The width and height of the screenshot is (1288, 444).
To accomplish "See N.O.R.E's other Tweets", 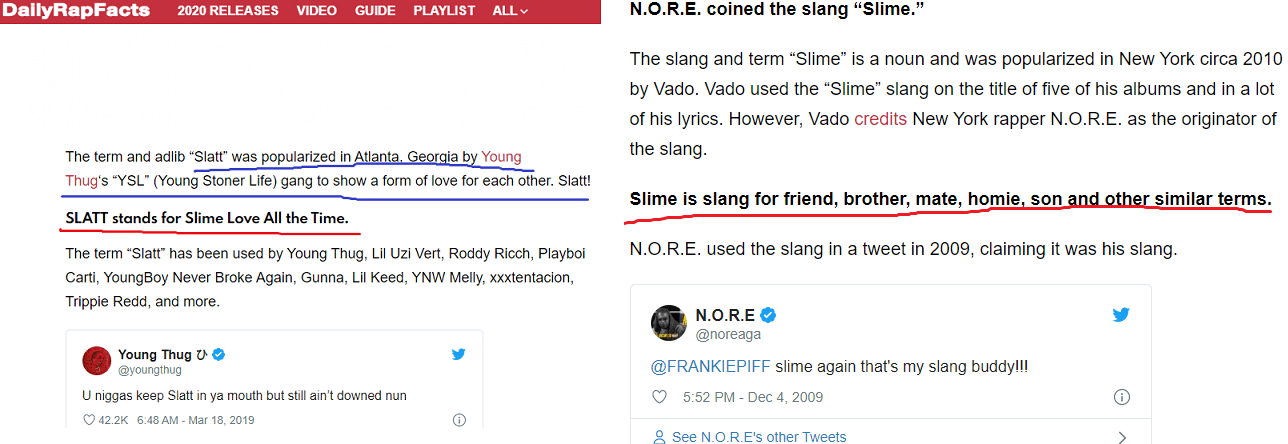I will click(748, 437).
